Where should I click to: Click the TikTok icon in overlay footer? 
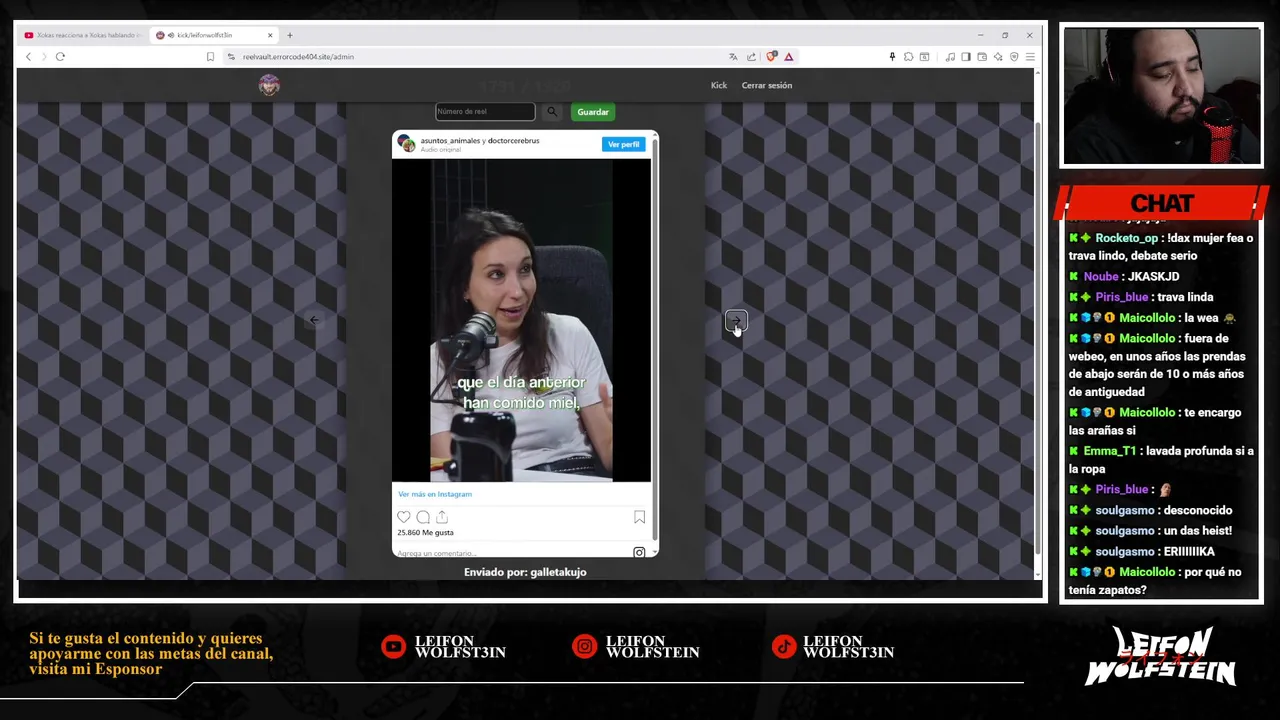pyautogui.click(x=783, y=647)
